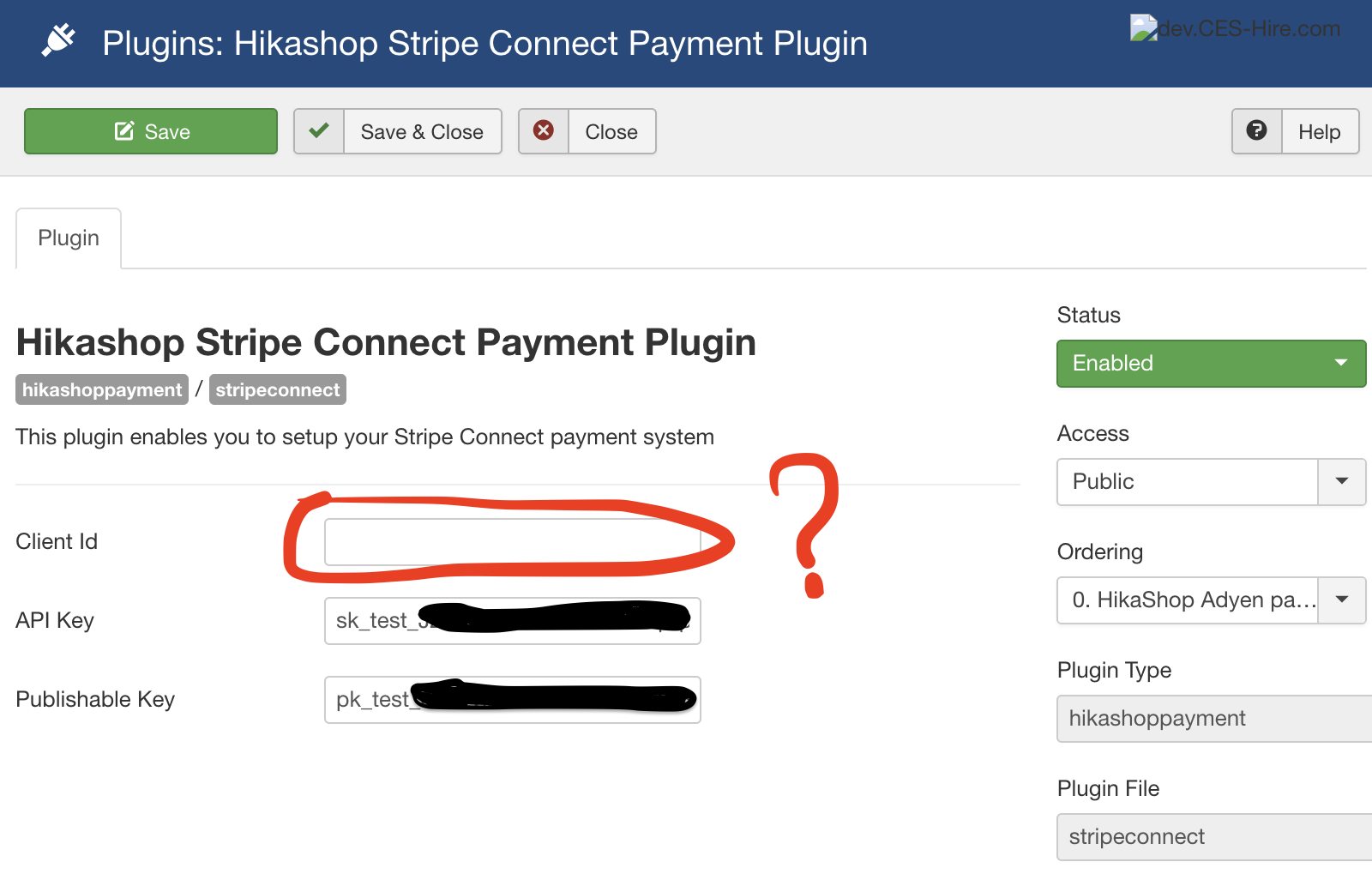Image resolution: width=1372 pixels, height=880 pixels.
Task: Click the question mark help icon
Action: click(x=1256, y=131)
